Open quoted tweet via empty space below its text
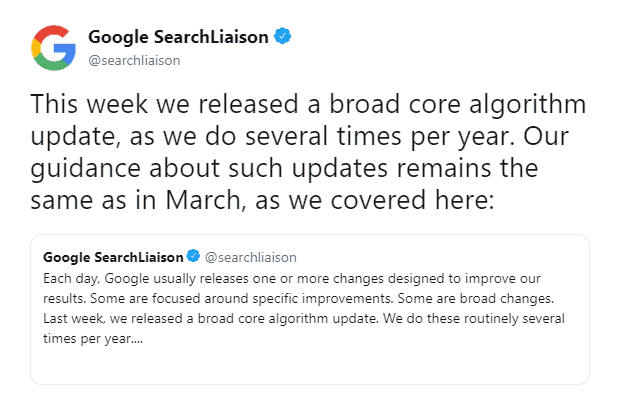This screenshot has width=629, height=394. pyautogui.click(x=310, y=365)
